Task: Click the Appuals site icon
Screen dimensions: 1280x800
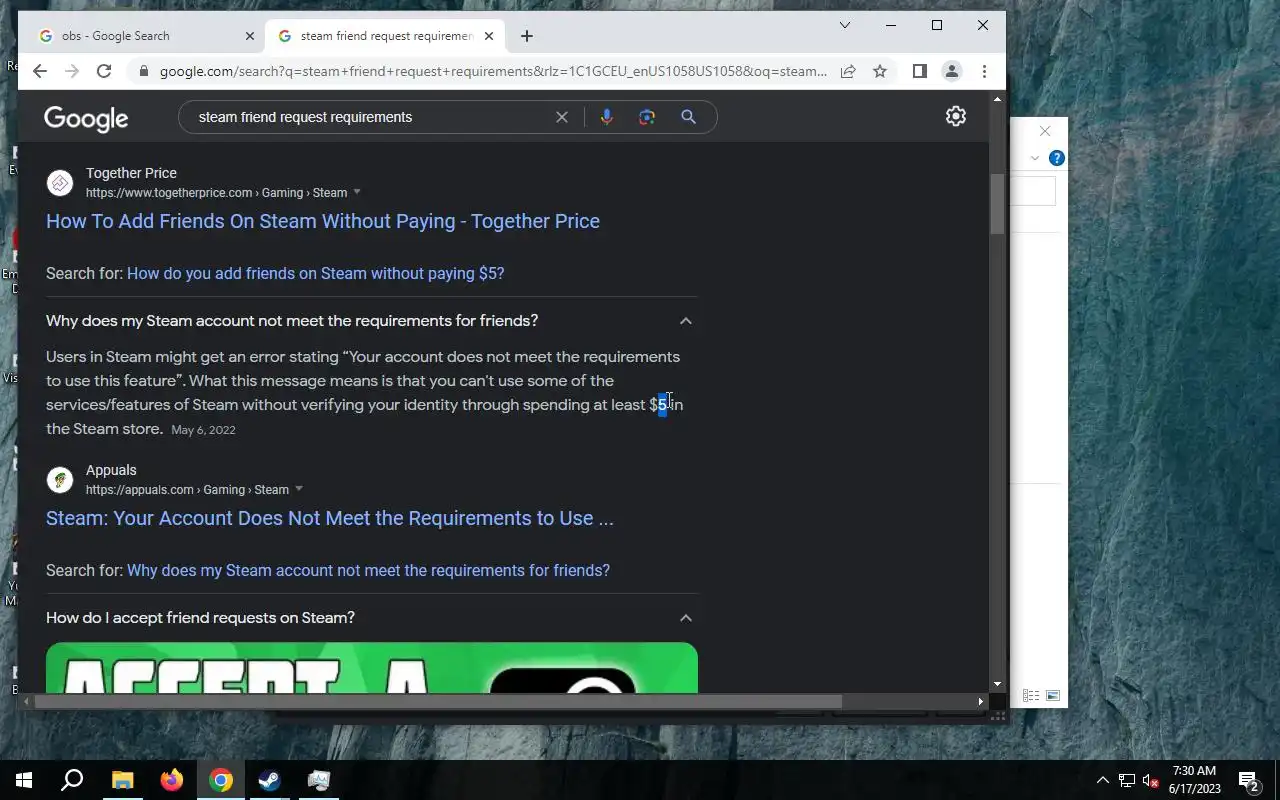Action: click(60, 479)
